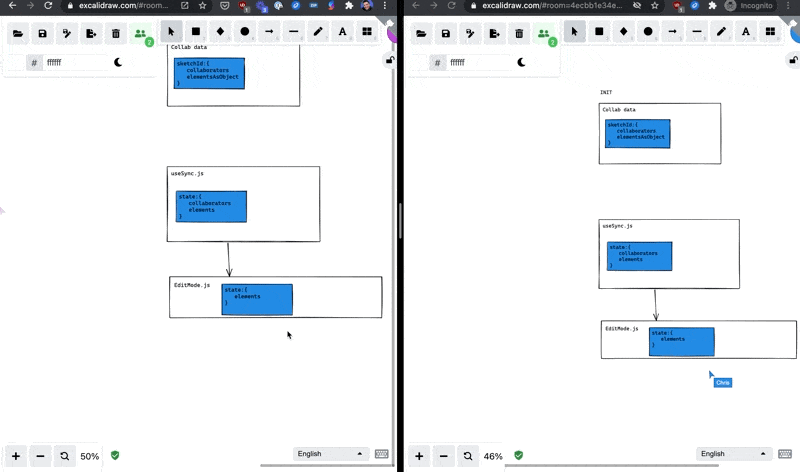Toggle dark mode moon in left window
Image resolution: width=800 pixels, height=472 pixels.
(118, 62)
